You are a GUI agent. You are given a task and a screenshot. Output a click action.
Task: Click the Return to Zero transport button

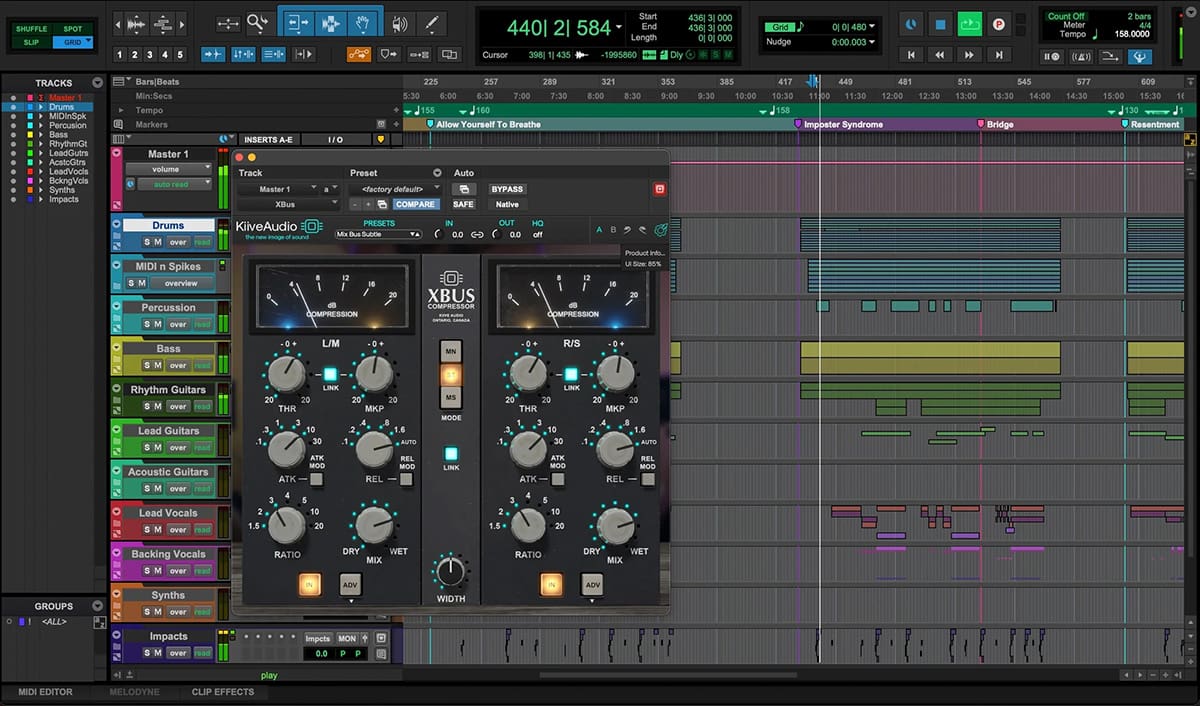coord(911,55)
